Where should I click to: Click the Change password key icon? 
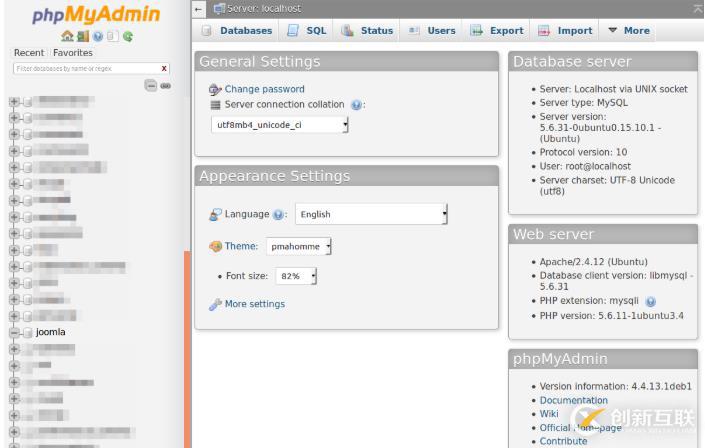pos(215,90)
